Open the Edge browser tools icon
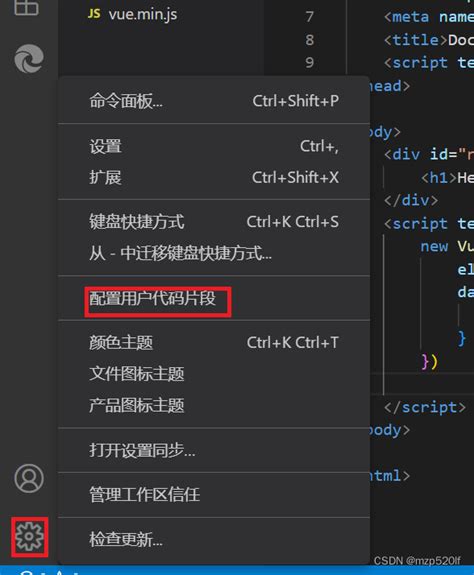Image resolution: width=474 pixels, height=575 pixels. pos(29,59)
